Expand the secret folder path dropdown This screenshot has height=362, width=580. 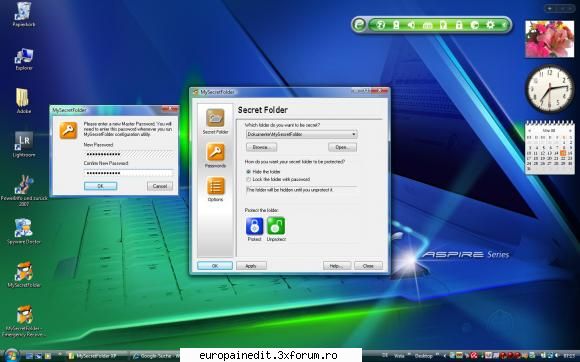[x=354, y=134]
